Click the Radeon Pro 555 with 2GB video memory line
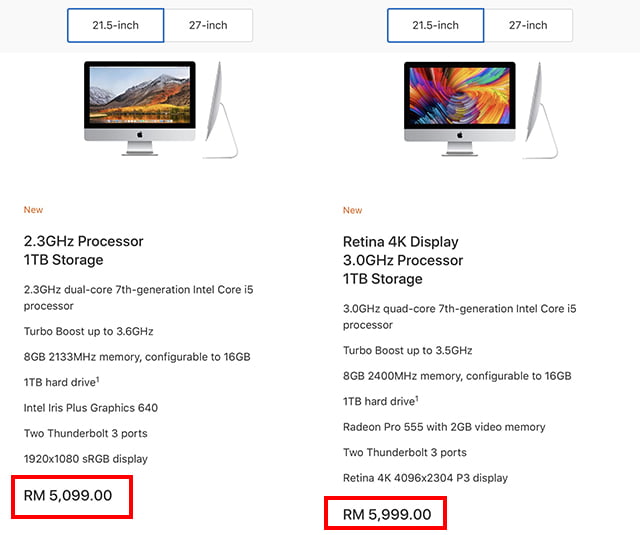This screenshot has height=535, width=640. [x=444, y=427]
